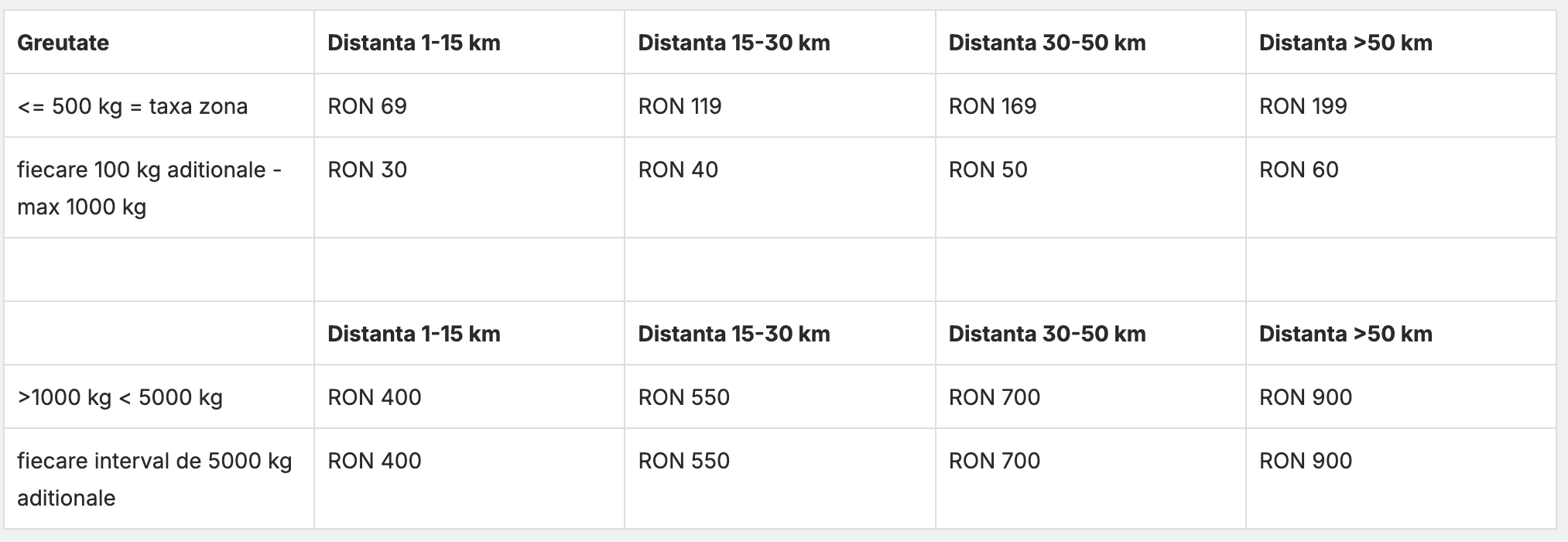The image size is (1568, 542).
Task: Click the RON 69 price cell
Action: (367, 106)
